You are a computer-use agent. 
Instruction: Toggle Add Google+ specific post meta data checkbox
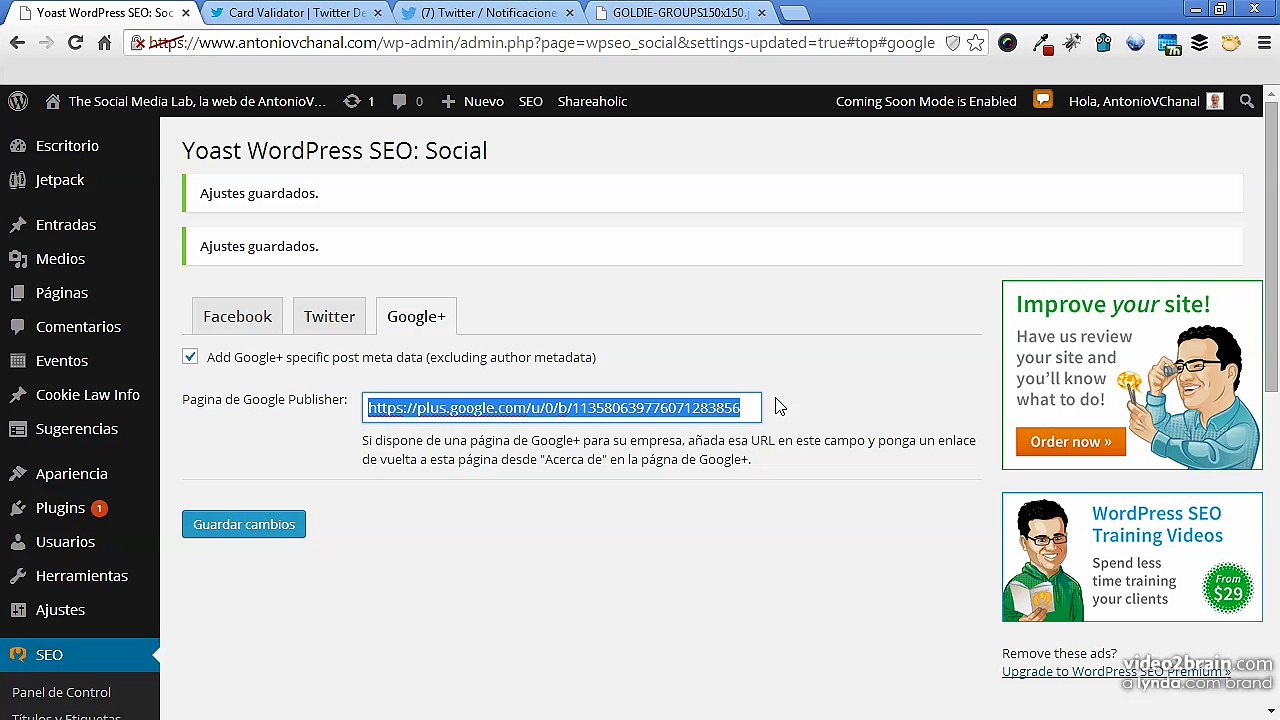[190, 356]
